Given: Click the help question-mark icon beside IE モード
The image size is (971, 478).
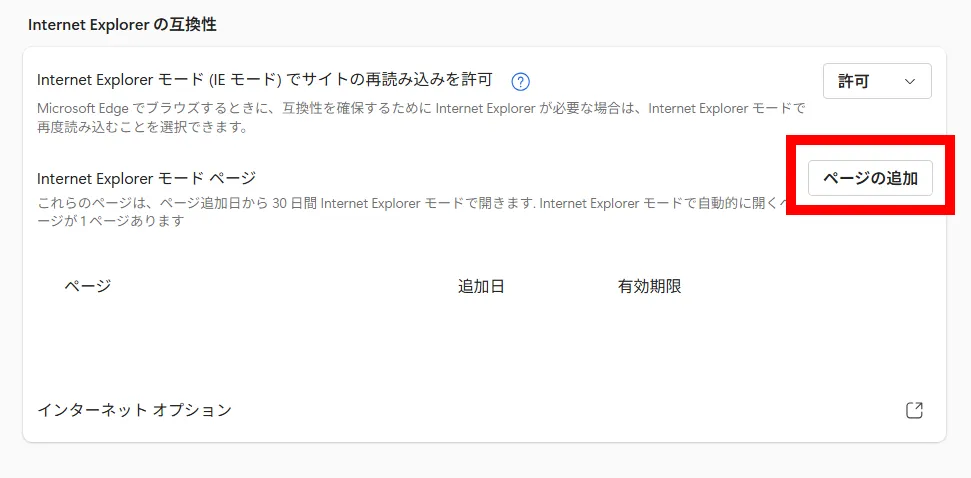Looking at the screenshot, I should click(520, 82).
